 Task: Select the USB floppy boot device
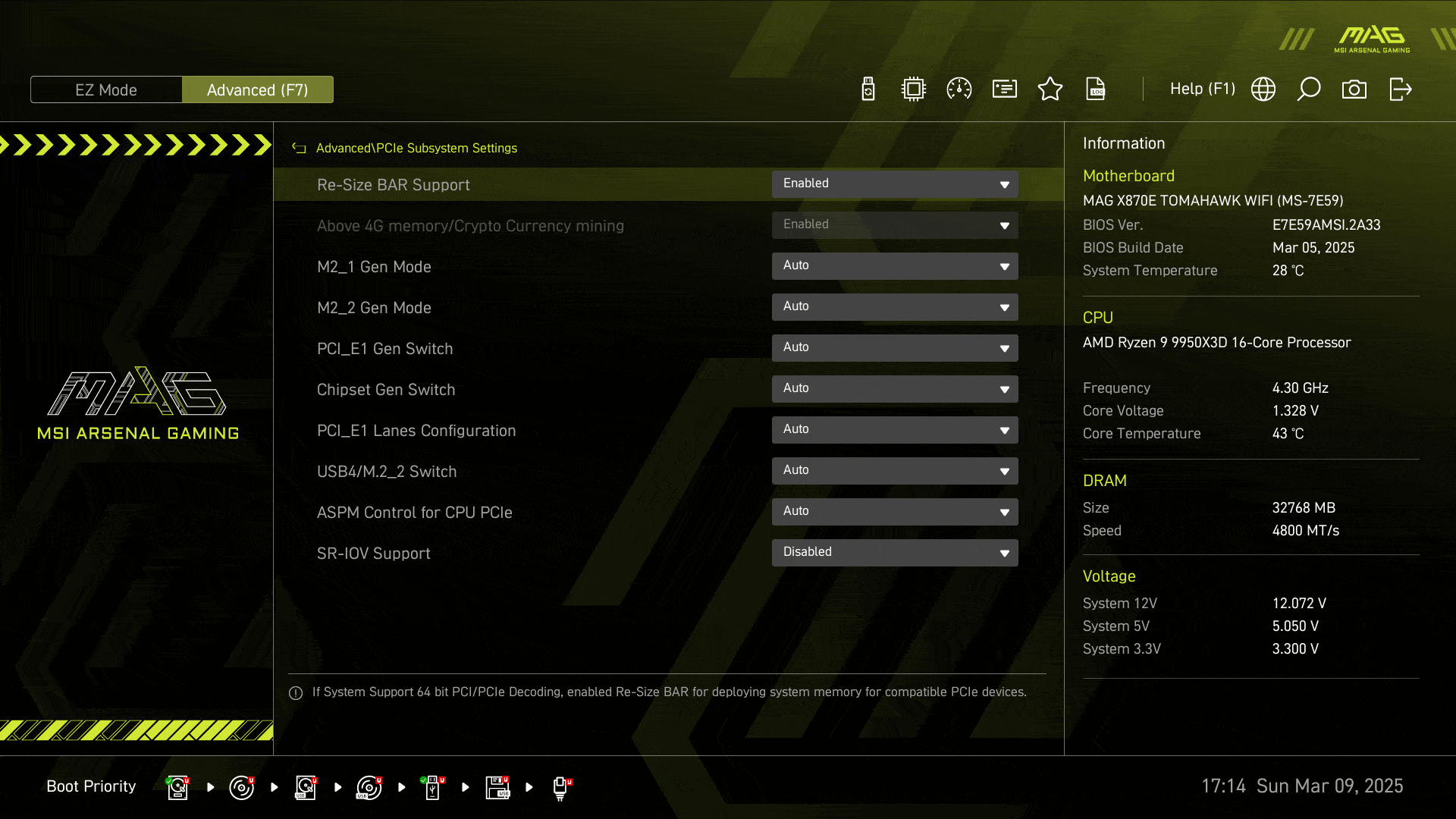tap(497, 788)
